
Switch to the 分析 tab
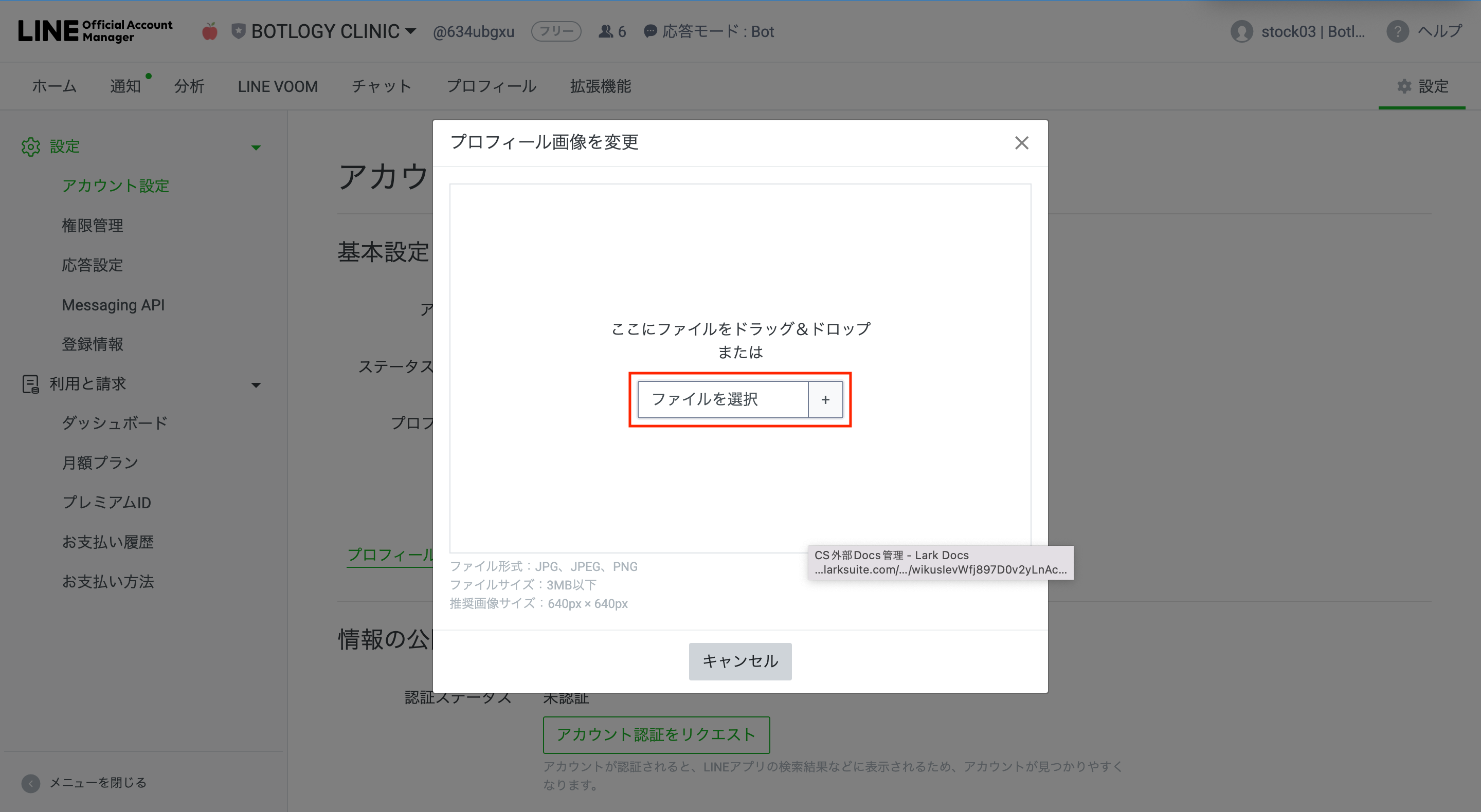(x=189, y=86)
